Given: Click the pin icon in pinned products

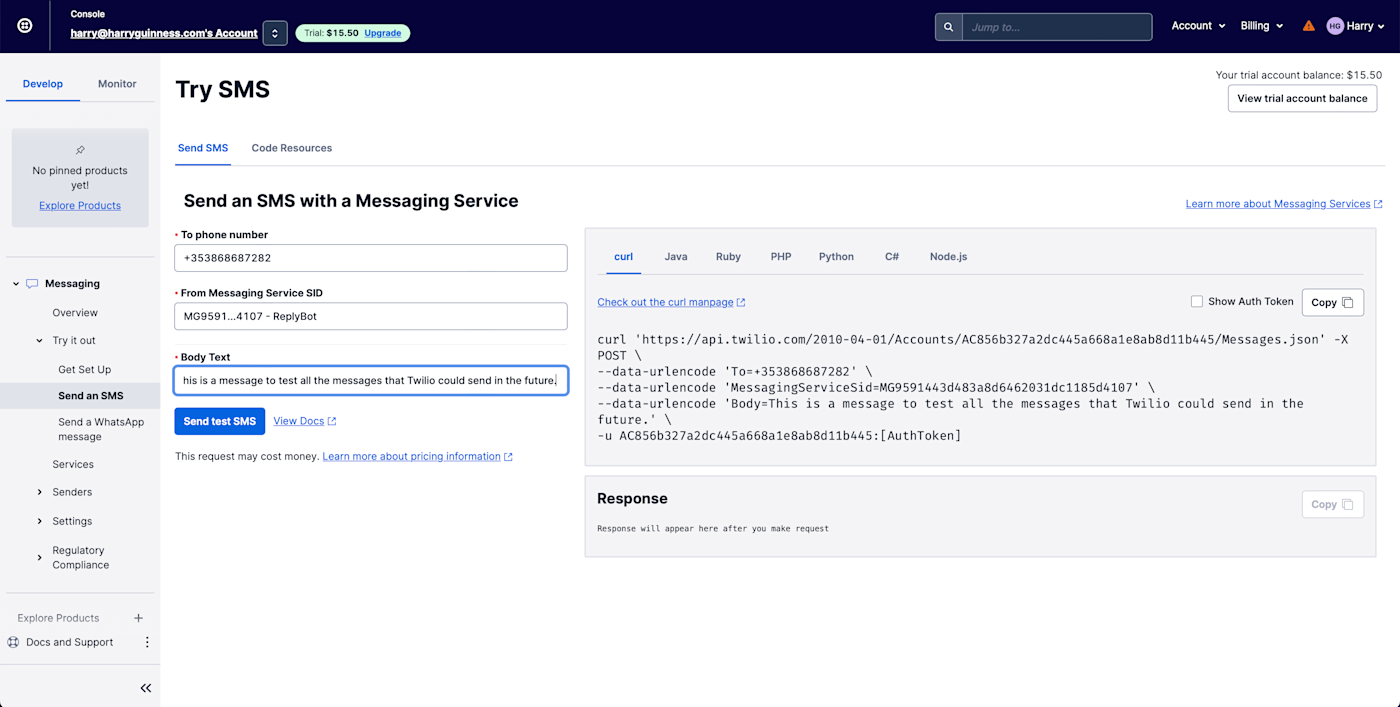Looking at the screenshot, I should coord(80,150).
